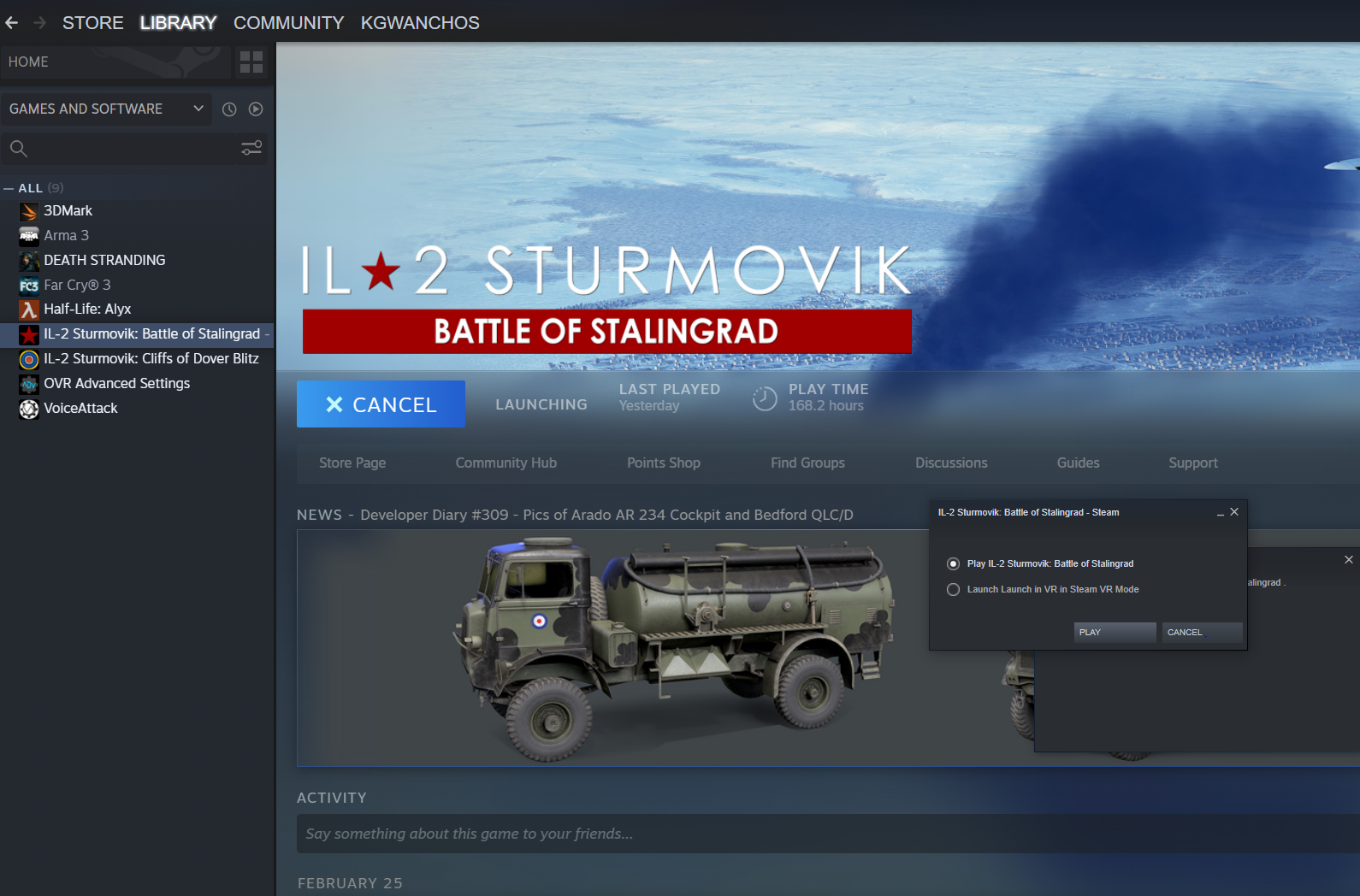The image size is (1360, 896).
Task: Toggle ready-to-play filter icon
Action: point(256,109)
